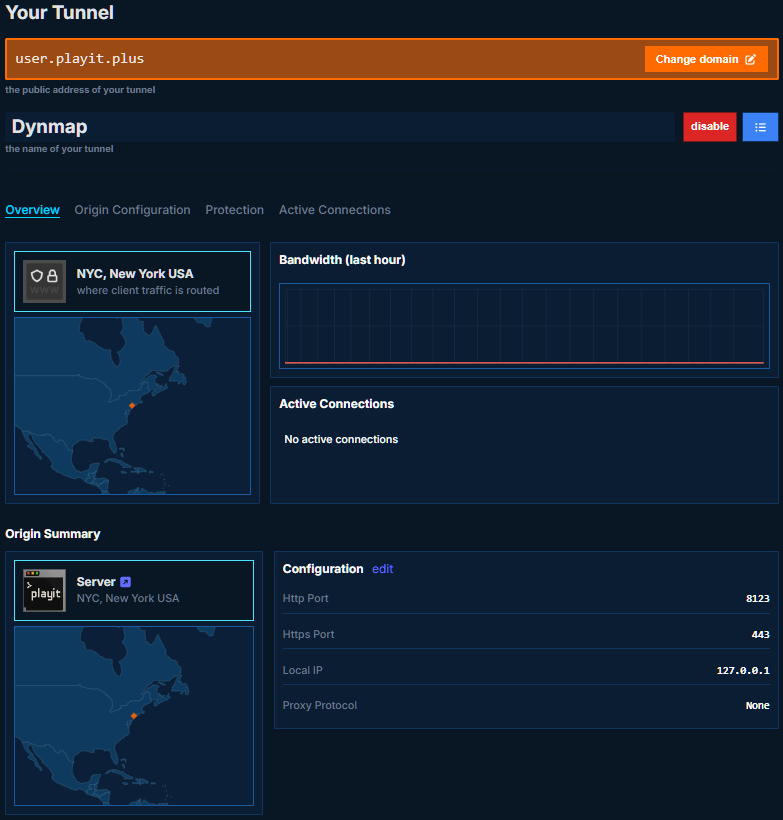Click the Origin Summary map thumbnail
This screenshot has width=783, height=820.
click(134, 716)
